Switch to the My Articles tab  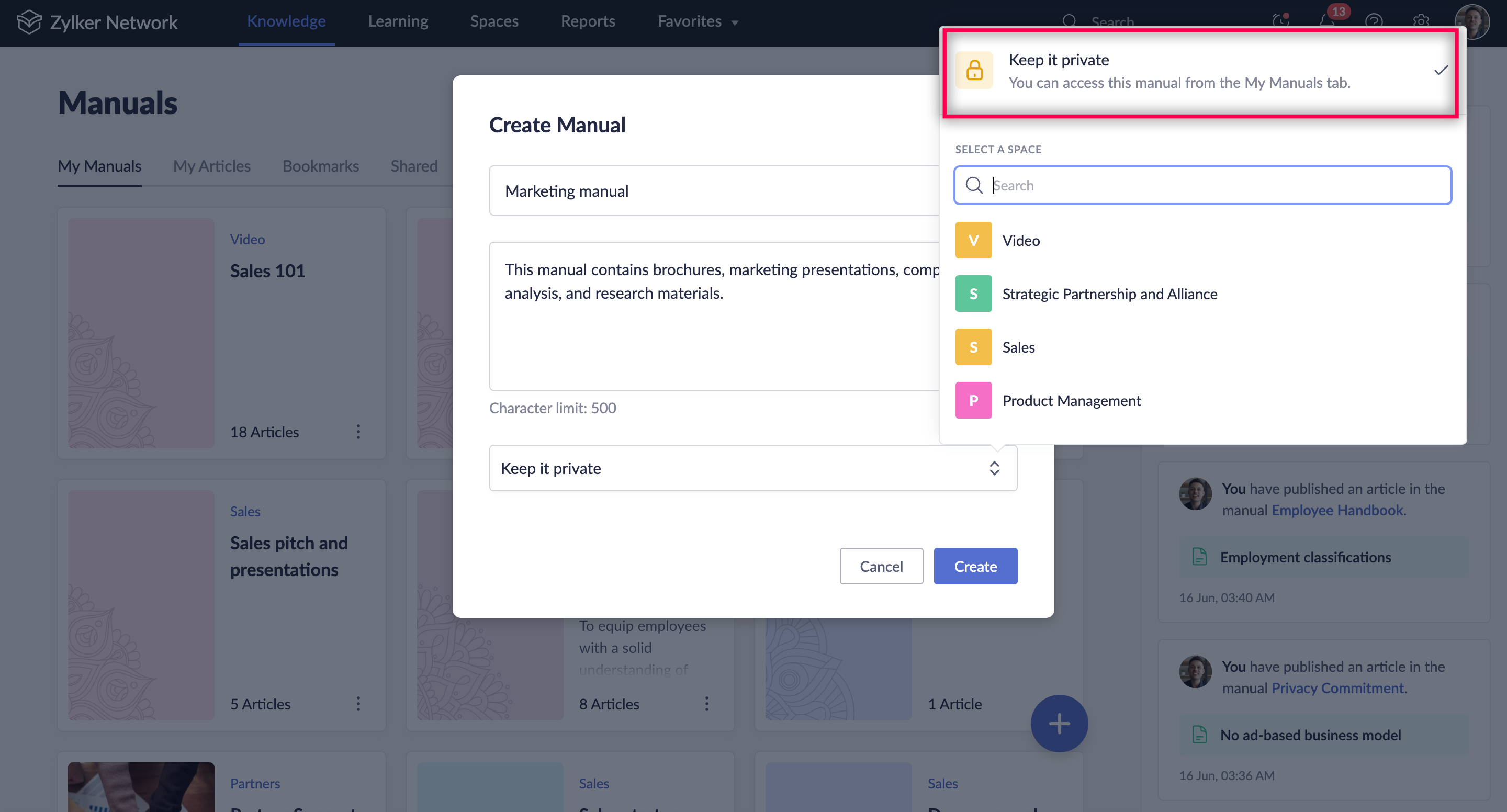(212, 166)
